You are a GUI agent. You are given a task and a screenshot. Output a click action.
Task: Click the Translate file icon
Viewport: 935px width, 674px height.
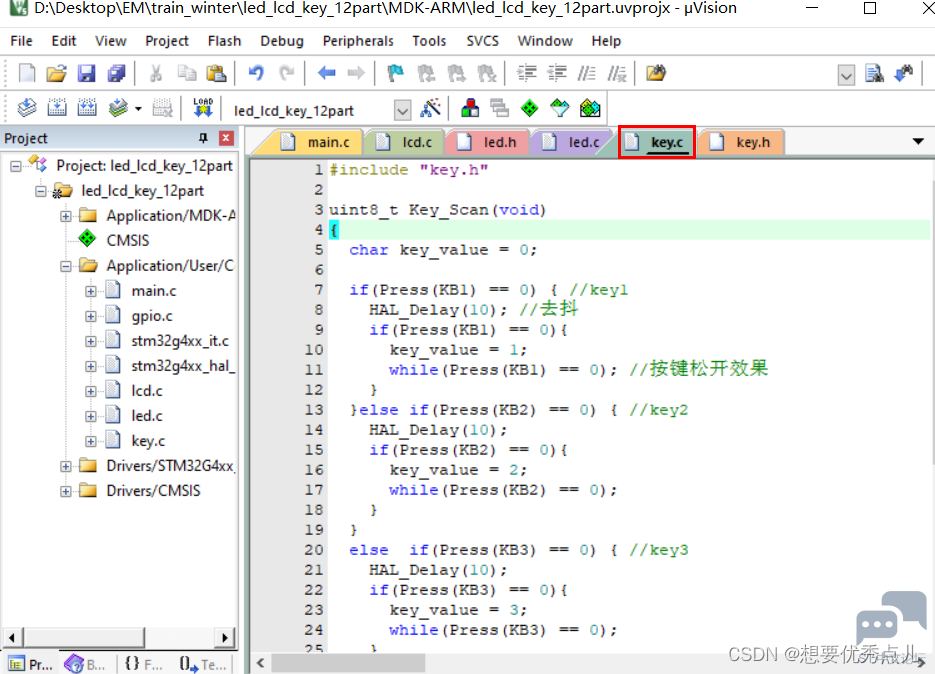tap(27, 109)
